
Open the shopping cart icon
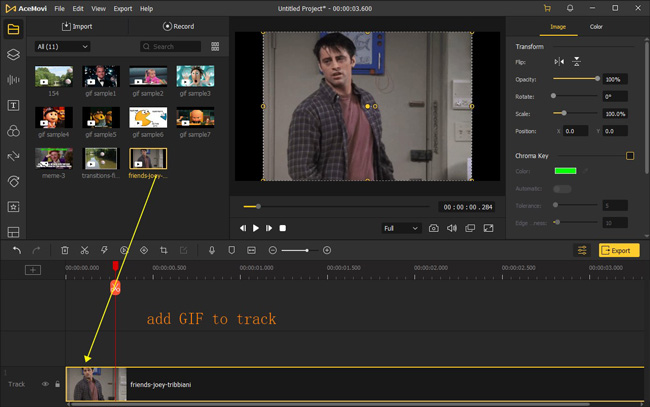[x=547, y=8]
